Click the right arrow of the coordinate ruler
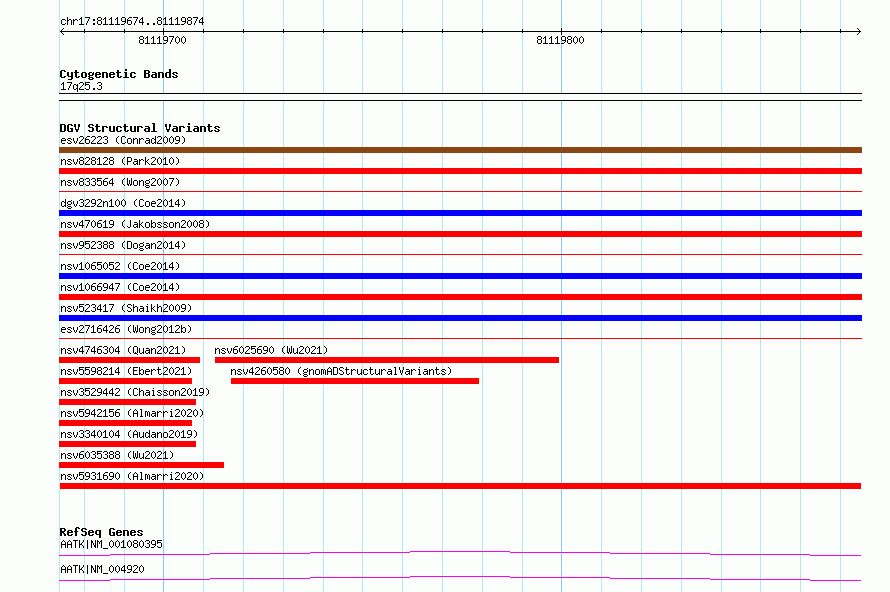The width and height of the screenshot is (890, 592). point(859,32)
